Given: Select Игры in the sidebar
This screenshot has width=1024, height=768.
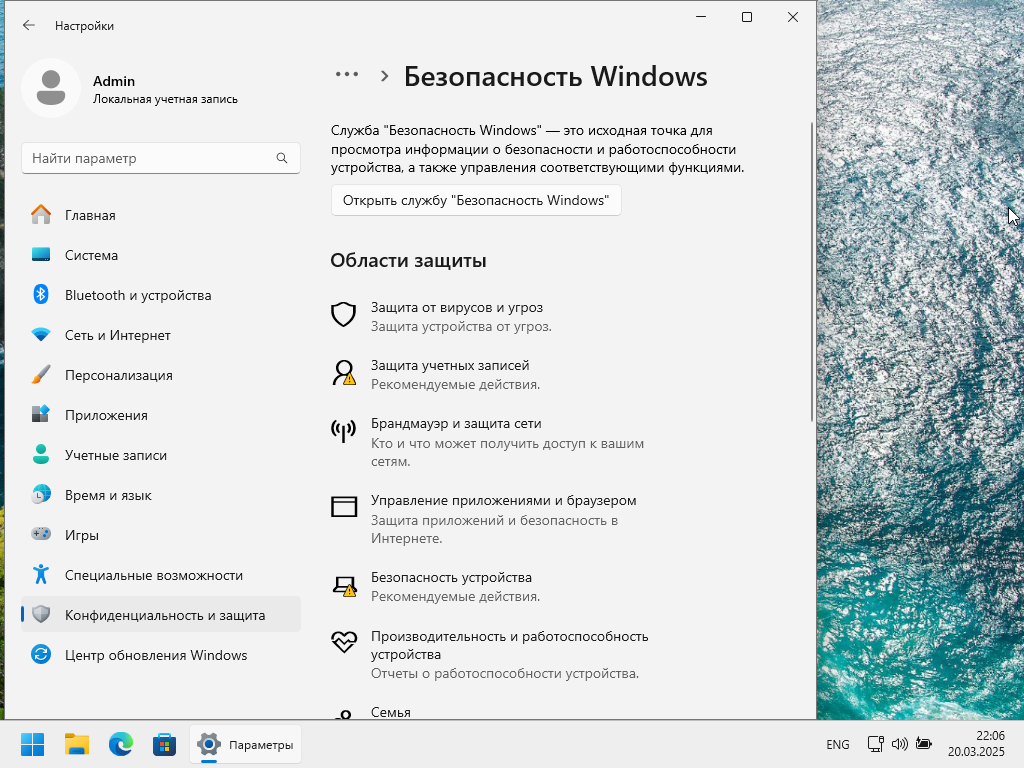Looking at the screenshot, I should [x=161, y=534].
